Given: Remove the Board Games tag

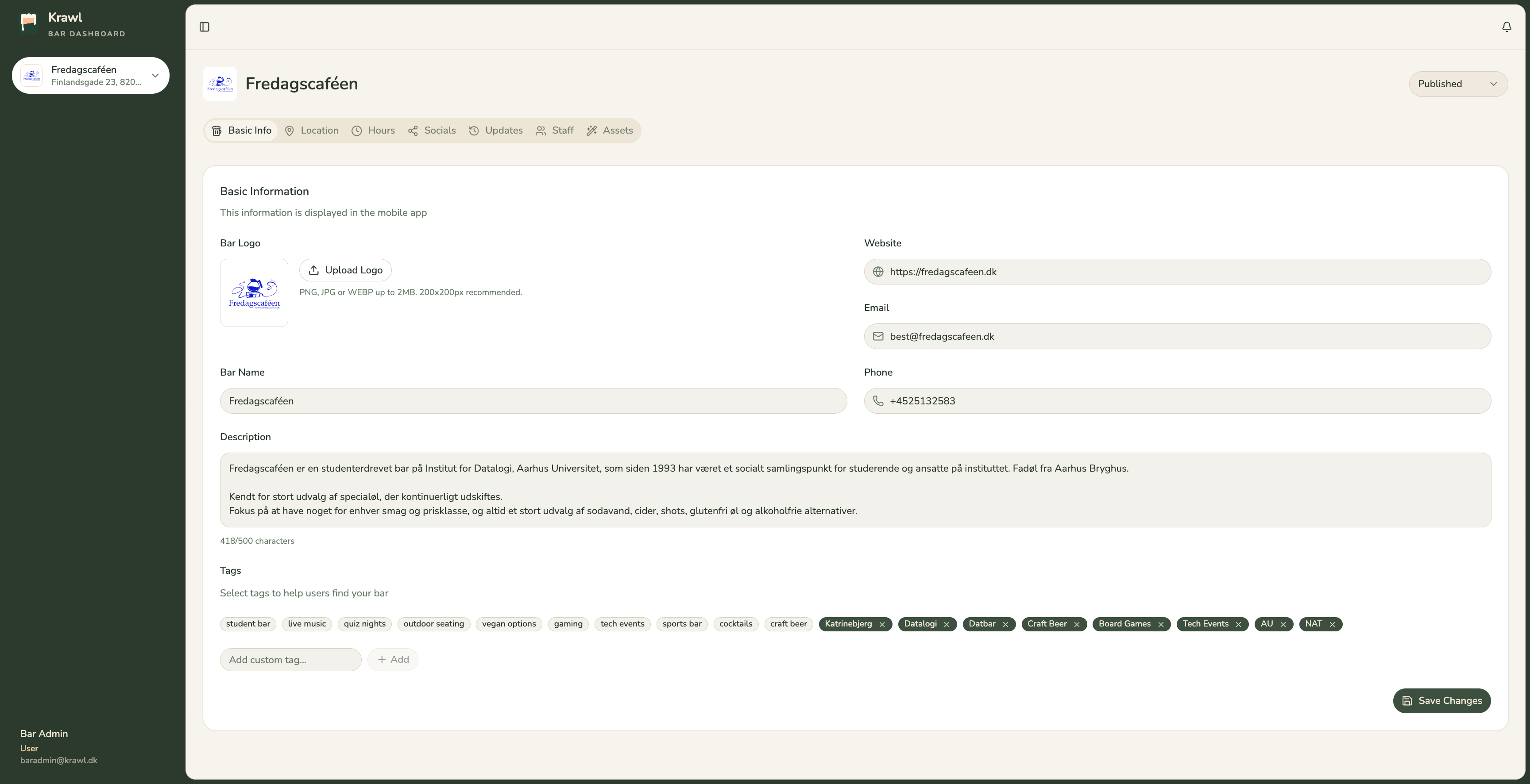Looking at the screenshot, I should click(x=1161, y=624).
